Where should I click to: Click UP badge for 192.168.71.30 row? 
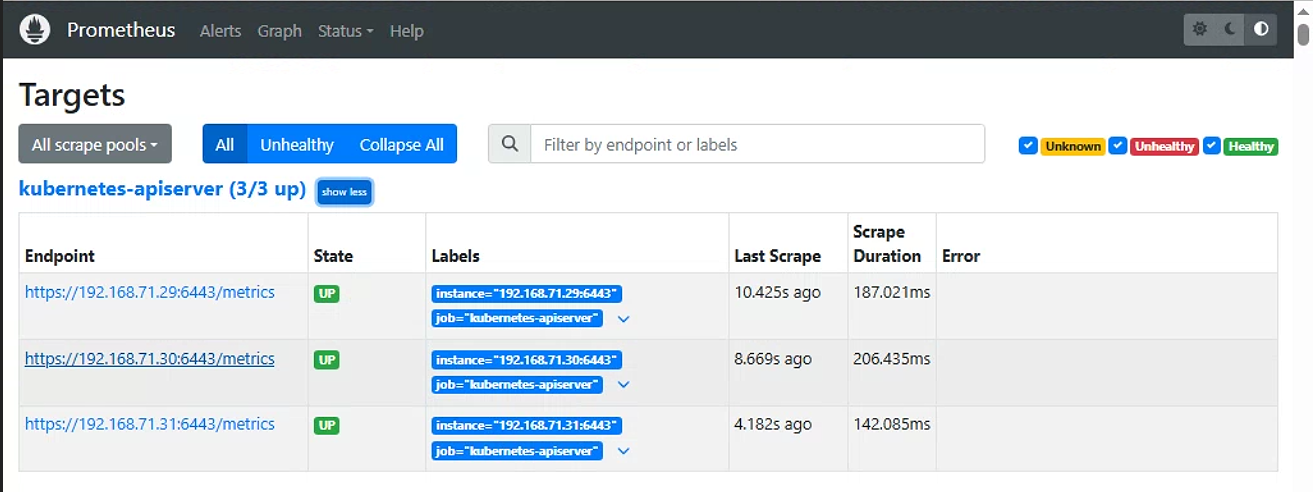click(x=327, y=360)
